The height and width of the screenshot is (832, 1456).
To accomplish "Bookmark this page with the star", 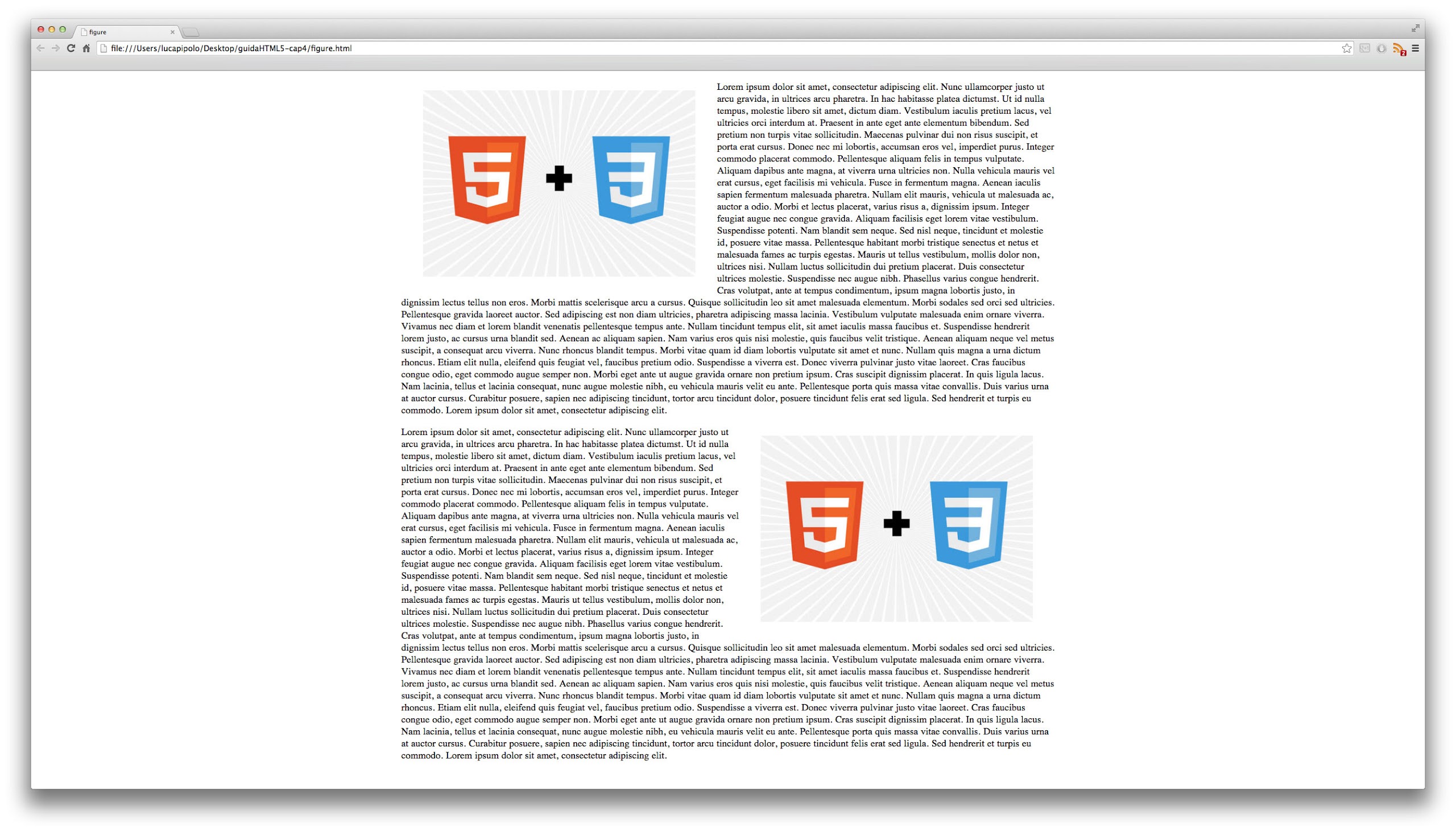I will point(1347,48).
